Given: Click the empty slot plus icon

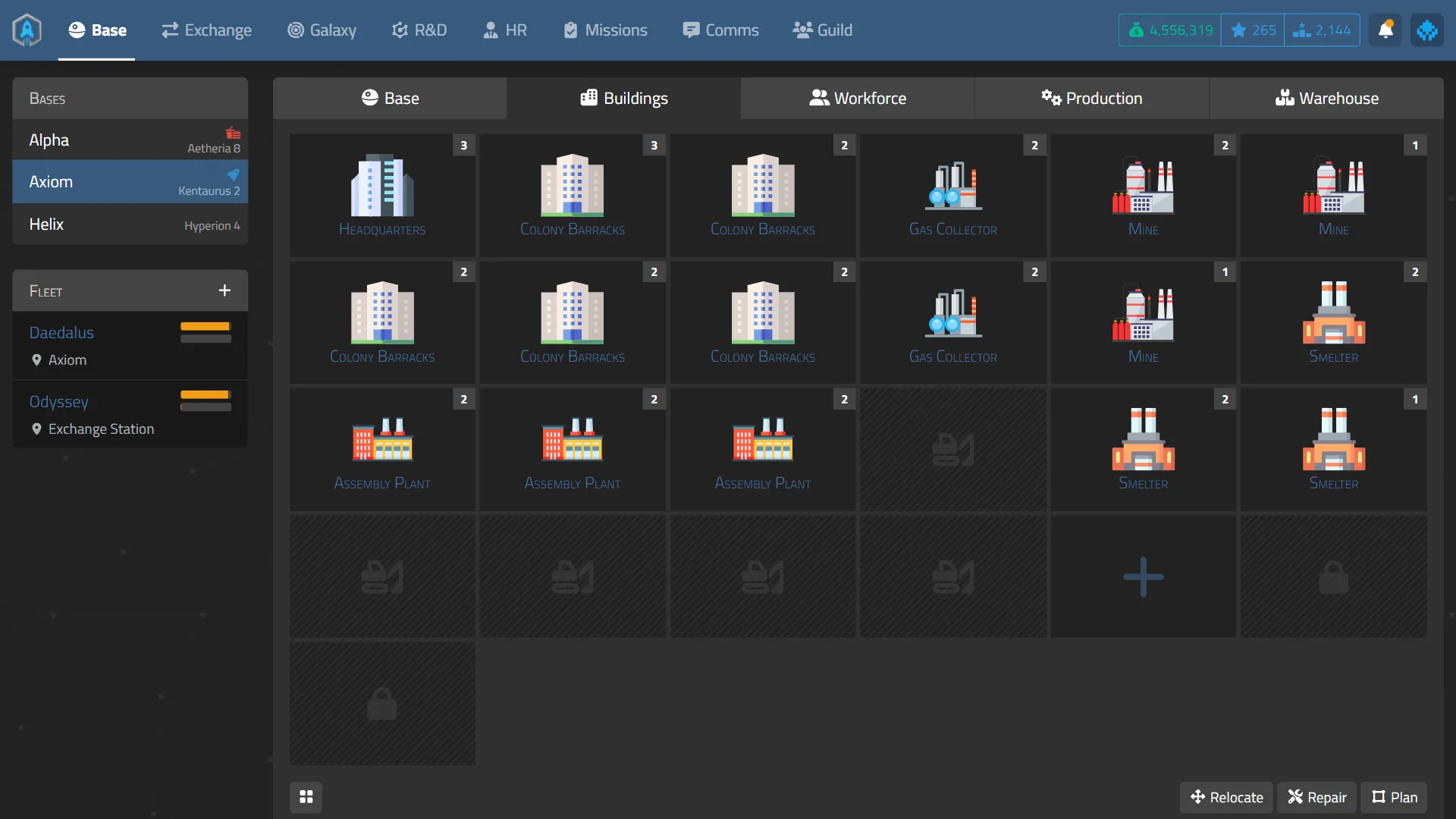Looking at the screenshot, I should point(1144,577).
